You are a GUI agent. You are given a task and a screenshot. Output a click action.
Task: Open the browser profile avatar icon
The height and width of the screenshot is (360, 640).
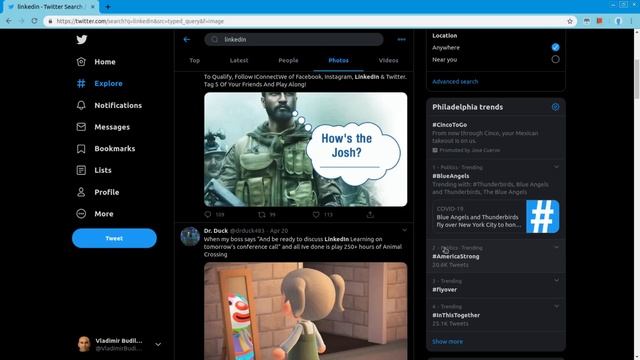(x=618, y=21)
